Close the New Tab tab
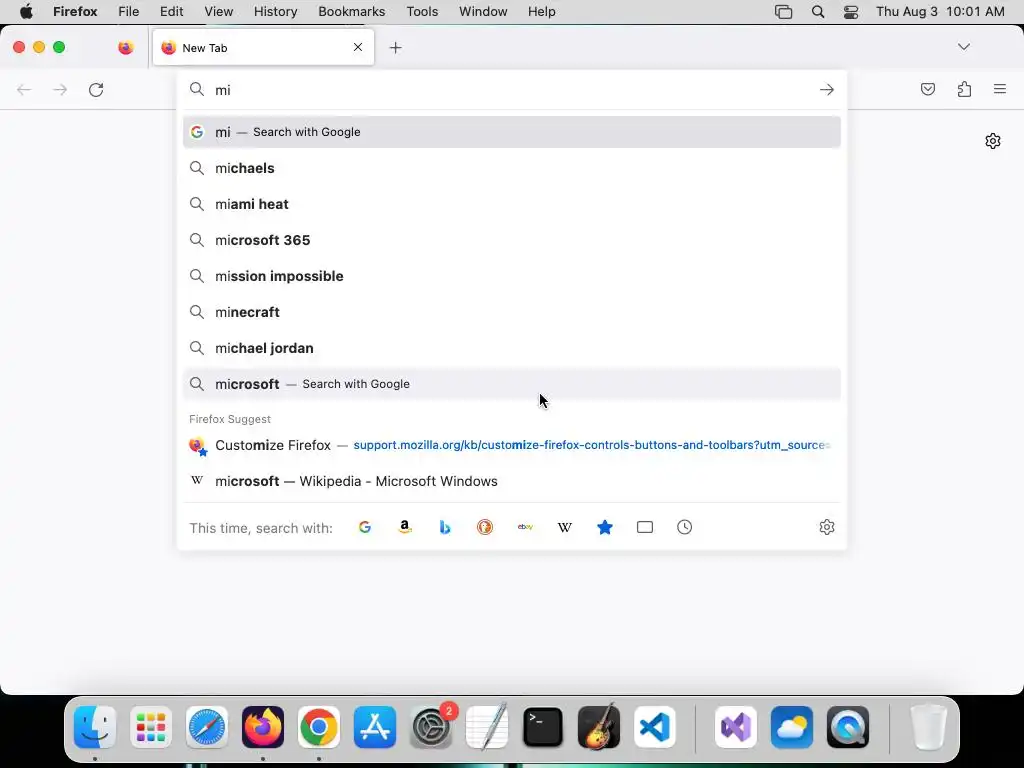Screen dimensions: 1024x768 [358, 47]
